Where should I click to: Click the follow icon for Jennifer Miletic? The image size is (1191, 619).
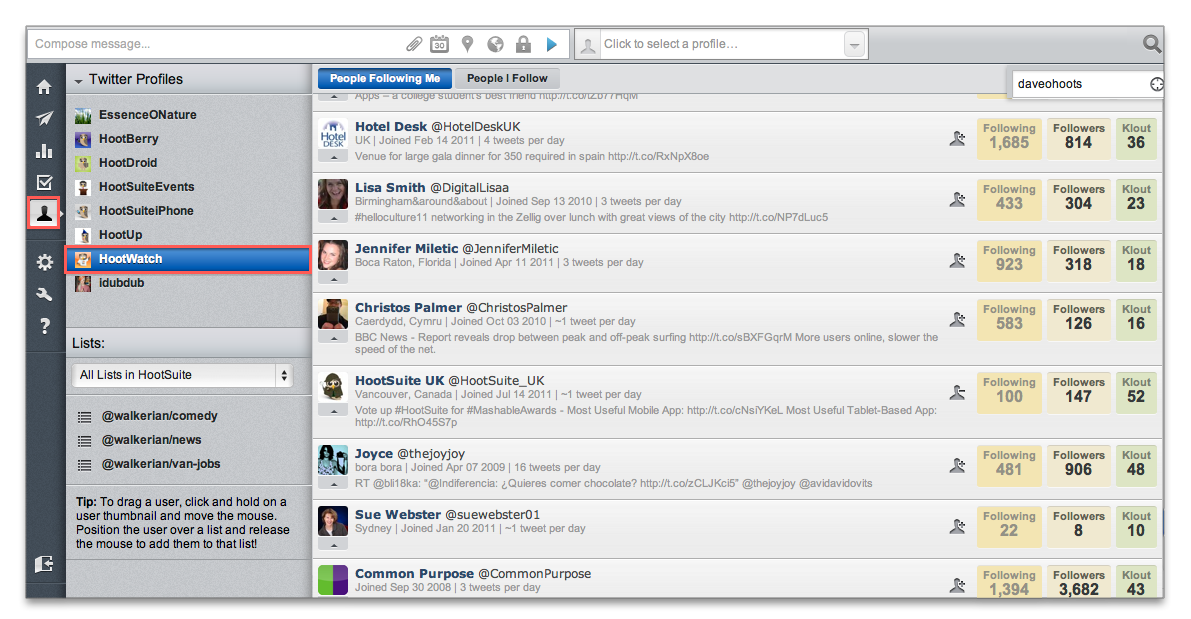957,260
